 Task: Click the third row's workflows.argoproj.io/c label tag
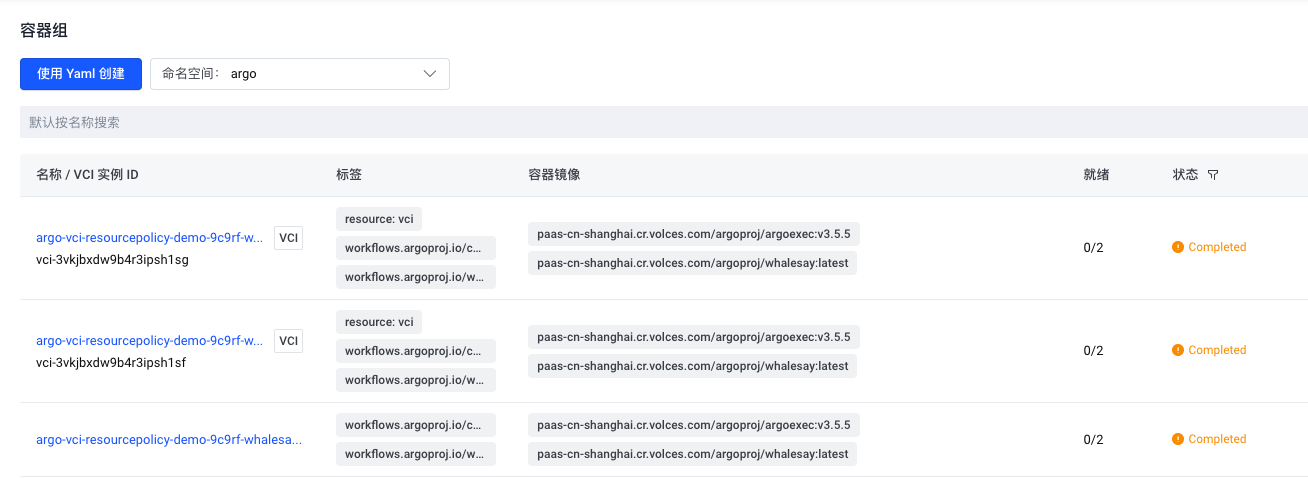pos(416,425)
